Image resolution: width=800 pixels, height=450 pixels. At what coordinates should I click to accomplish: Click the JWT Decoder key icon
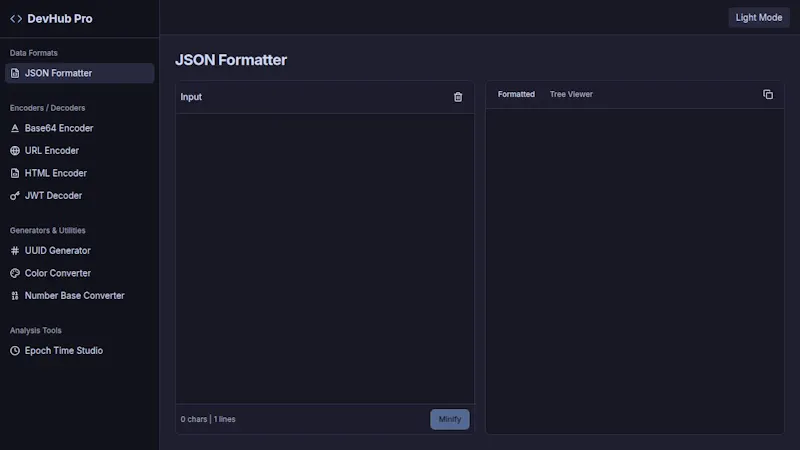(15, 196)
